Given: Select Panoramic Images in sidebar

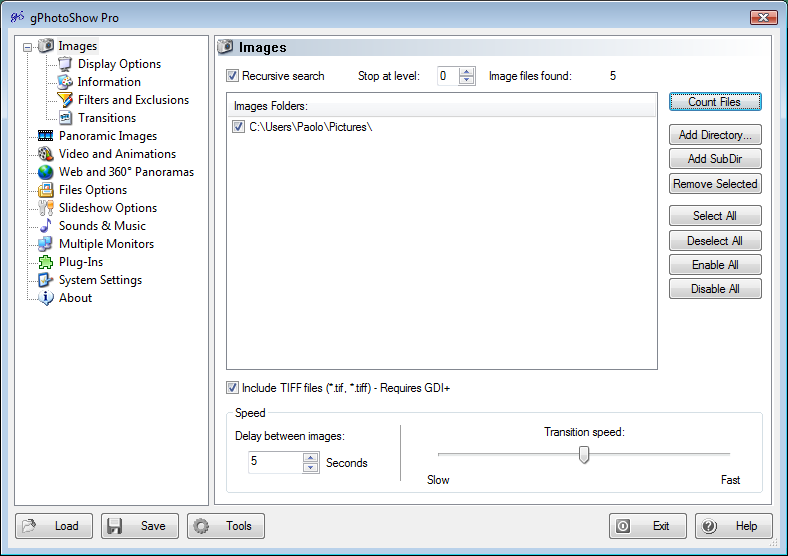Looking at the screenshot, I should [108, 136].
